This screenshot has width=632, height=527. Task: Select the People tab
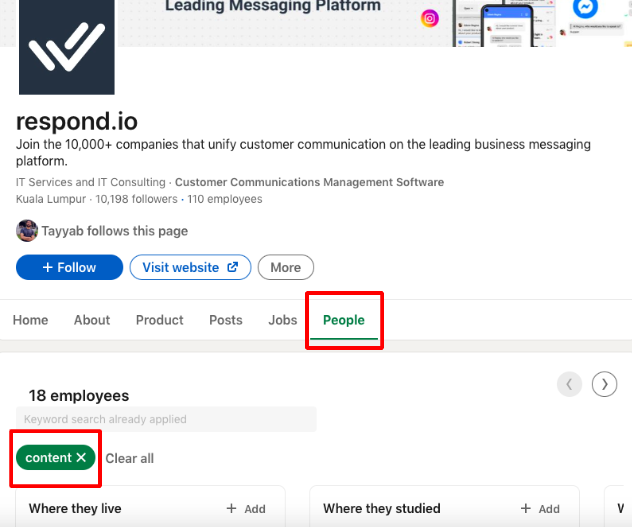click(344, 320)
